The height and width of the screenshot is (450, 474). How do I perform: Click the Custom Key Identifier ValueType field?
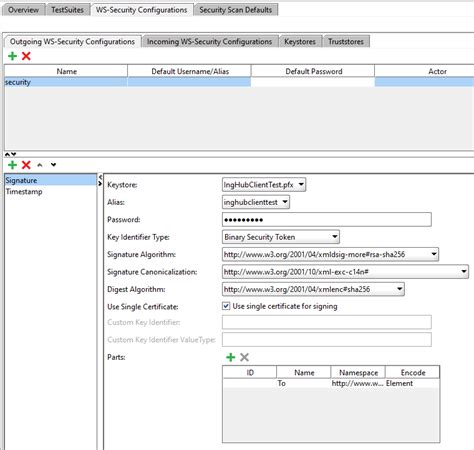(x=327, y=339)
